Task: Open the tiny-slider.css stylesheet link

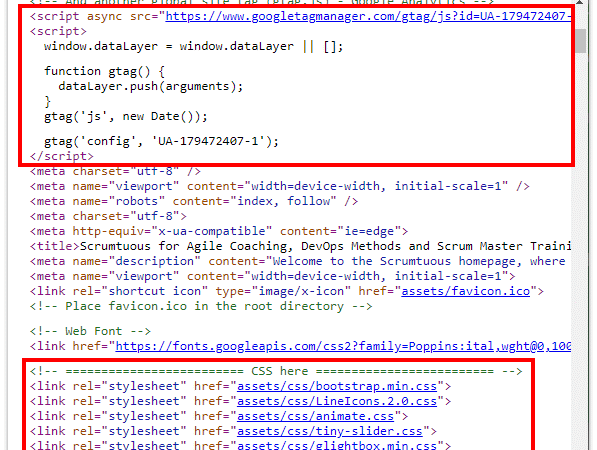Action: (x=330, y=431)
